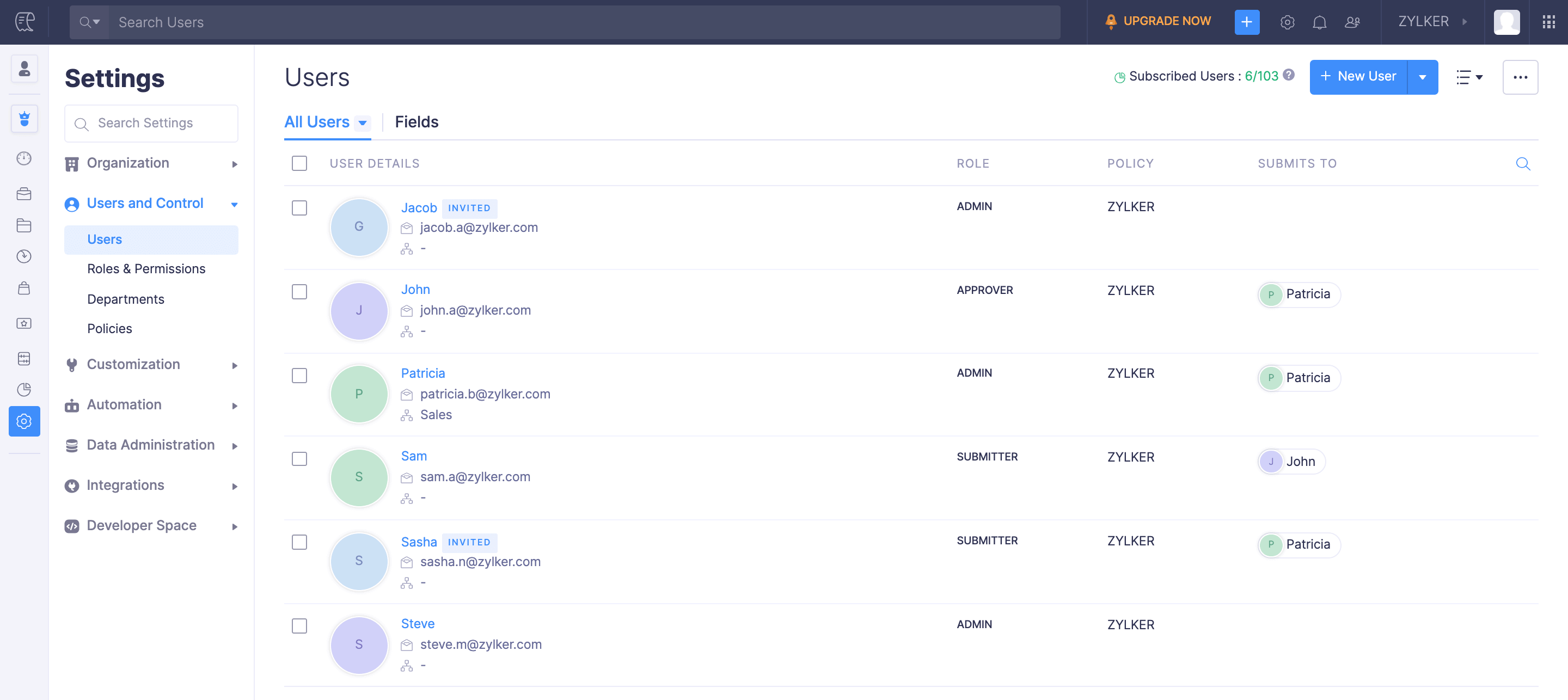Image resolution: width=1568 pixels, height=700 pixels.
Task: Open John's user profile link
Action: pos(416,289)
